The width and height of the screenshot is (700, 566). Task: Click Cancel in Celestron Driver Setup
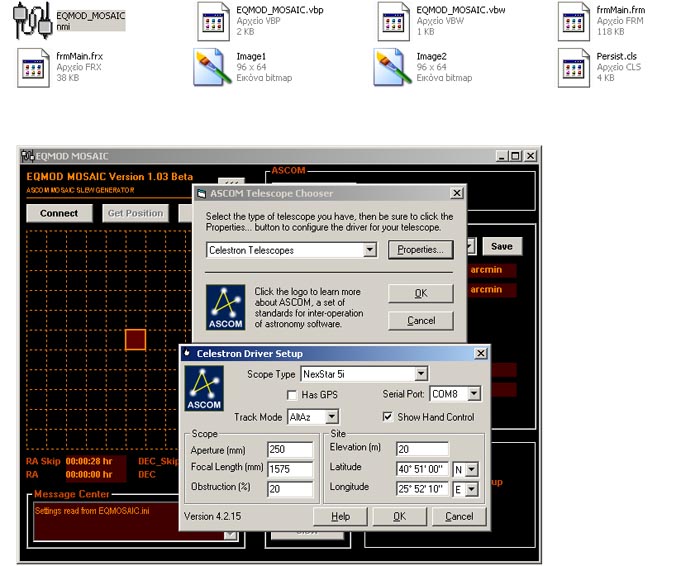459,516
